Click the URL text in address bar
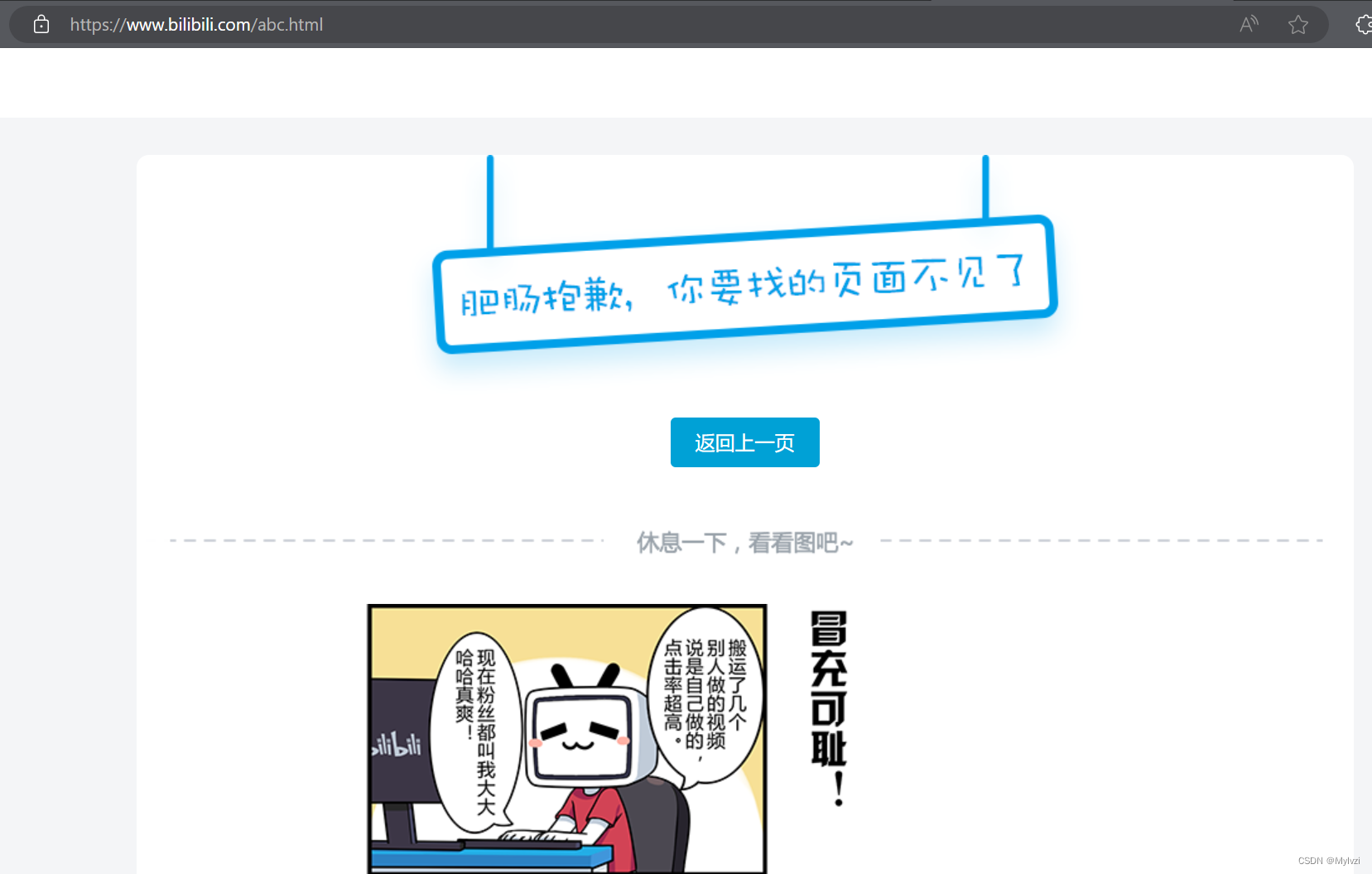Image resolution: width=1372 pixels, height=874 pixels. pos(196,25)
